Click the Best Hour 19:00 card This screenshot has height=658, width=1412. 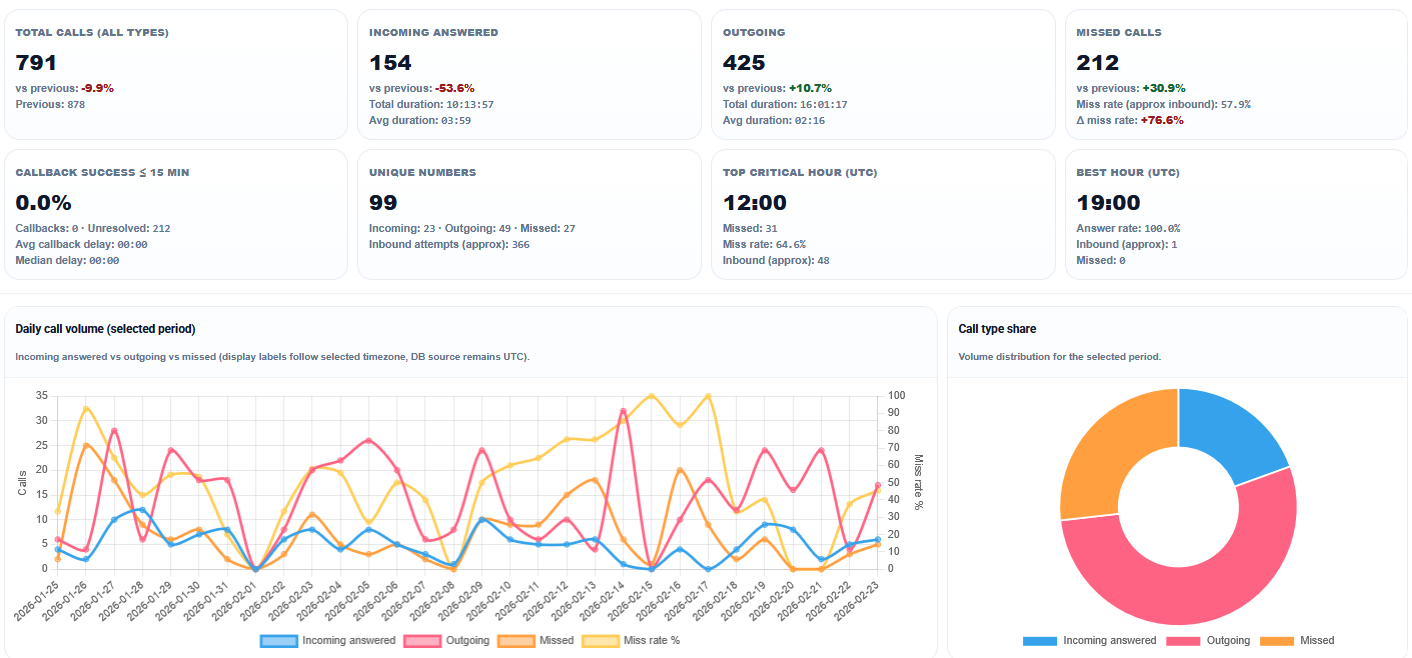coord(1236,215)
